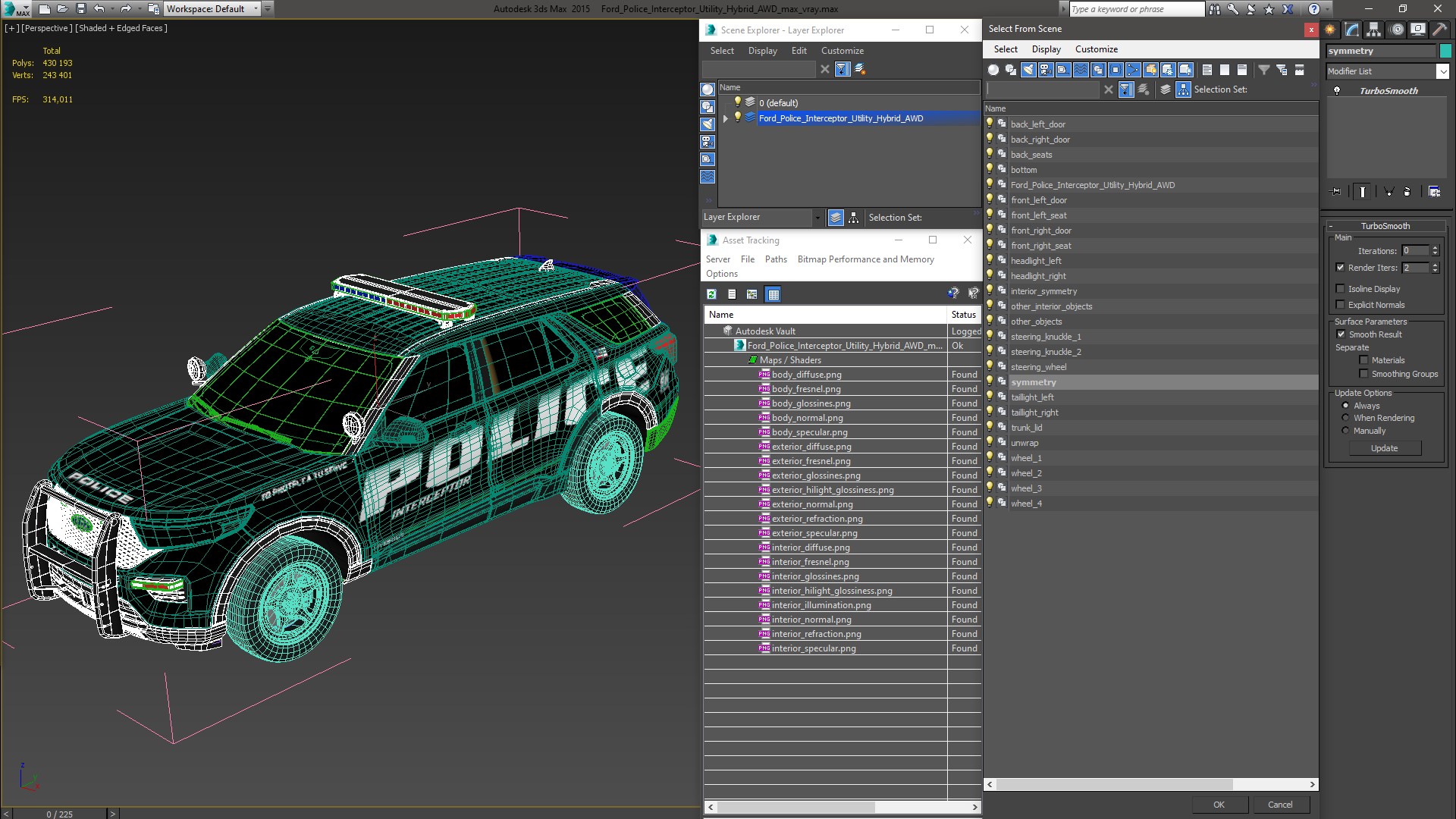The image size is (1456, 819).
Task: Open the Create command panel tab
Action: point(1330,30)
